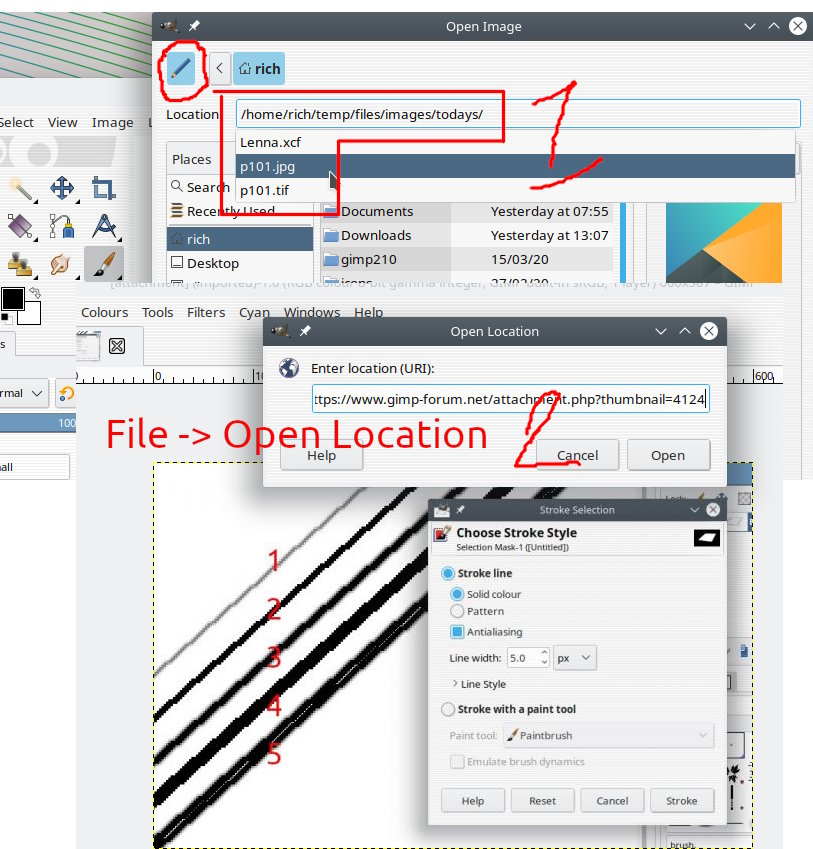
Task: Select the Crop tool in toolbox
Action: point(103,188)
